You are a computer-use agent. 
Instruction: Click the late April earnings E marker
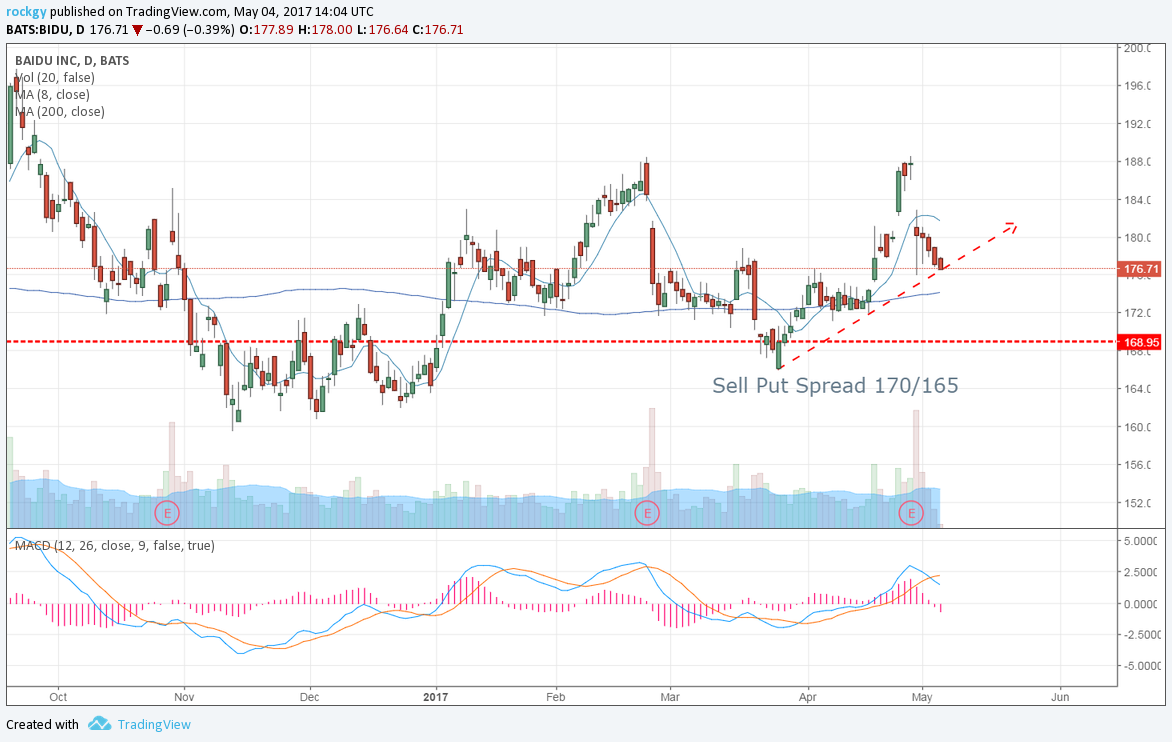click(911, 513)
